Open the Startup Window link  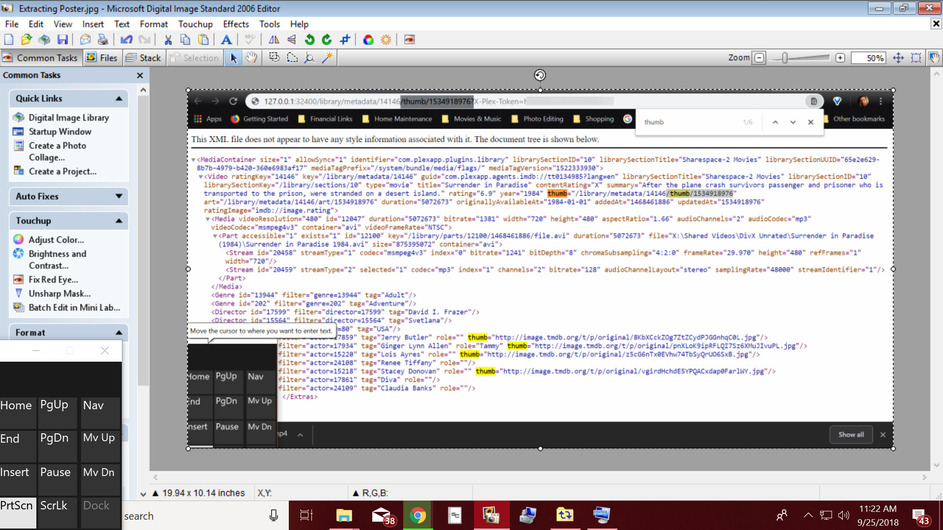(60, 132)
